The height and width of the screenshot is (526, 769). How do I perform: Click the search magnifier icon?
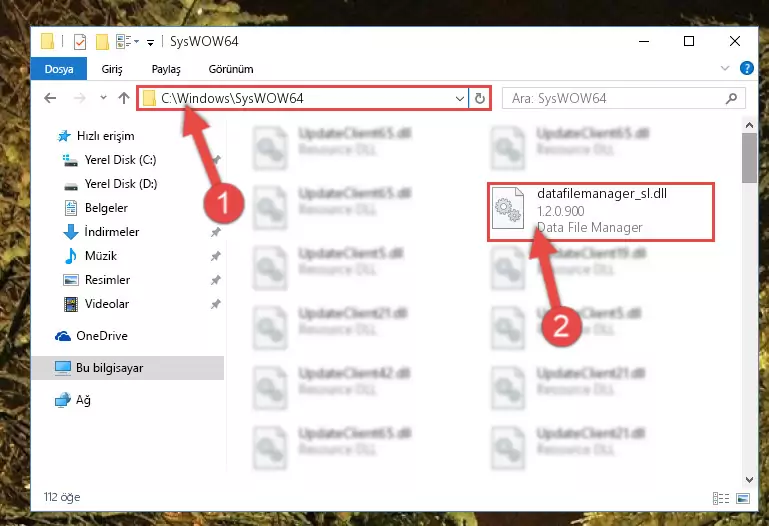pyautogui.click(x=731, y=99)
